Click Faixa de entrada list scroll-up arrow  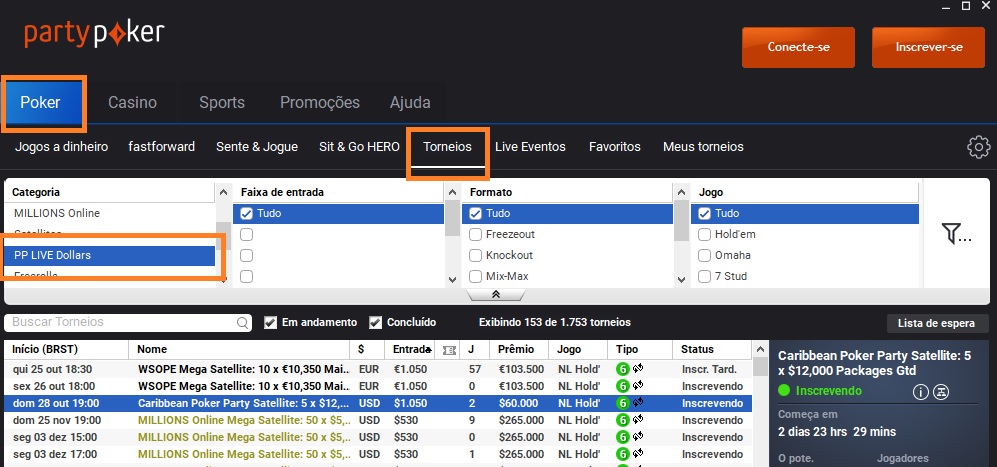pos(452,192)
